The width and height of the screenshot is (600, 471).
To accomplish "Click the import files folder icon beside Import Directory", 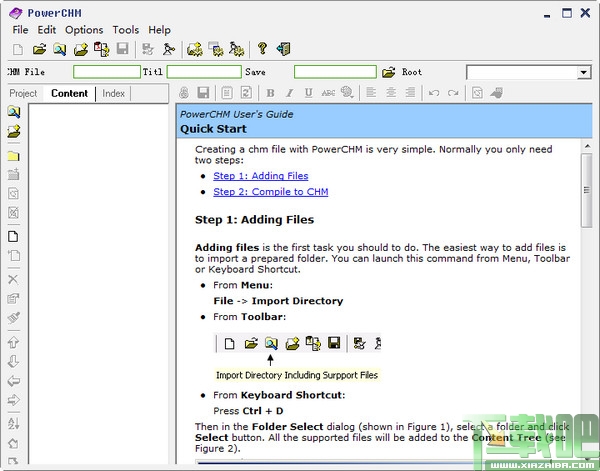I will 81,49.
